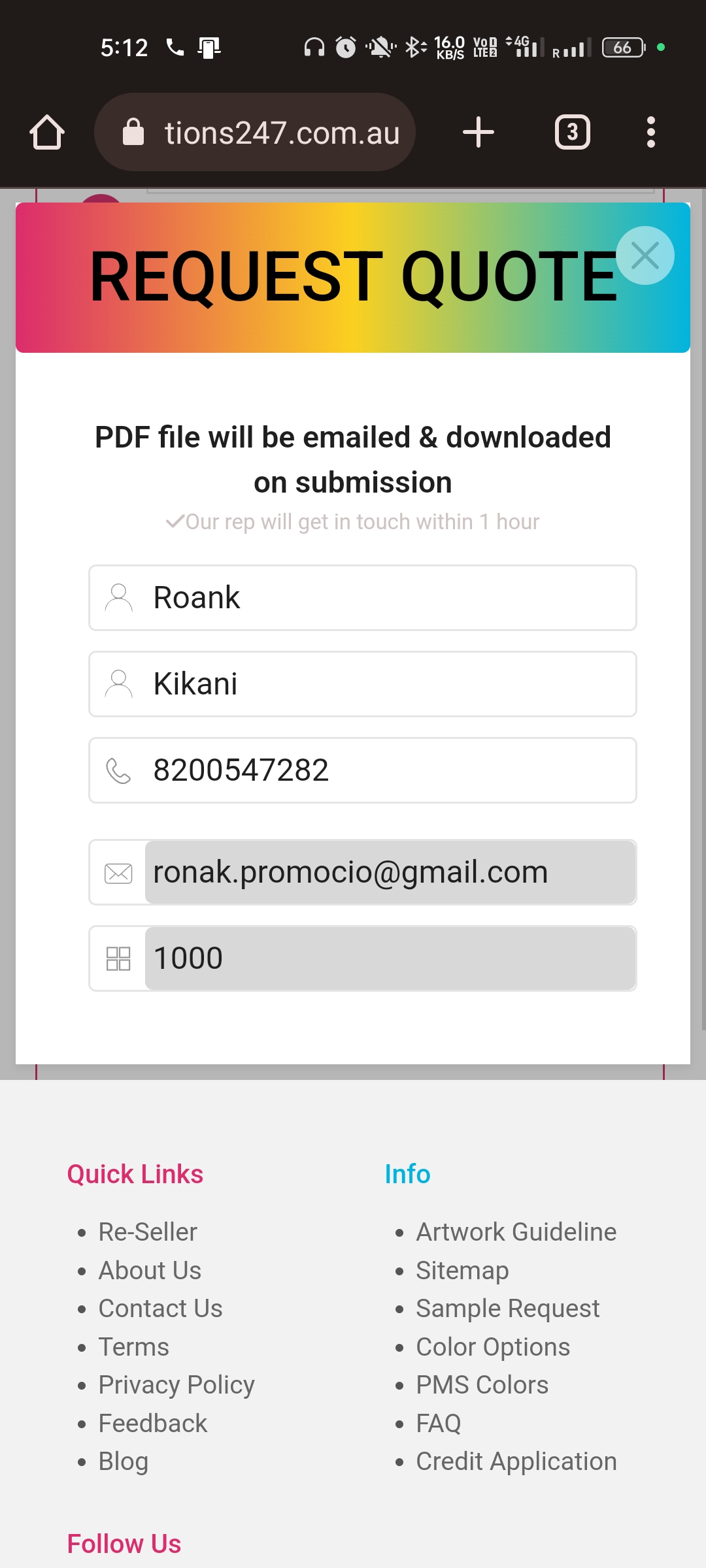Open the Privacy Policy link
The image size is (706, 1568).
176,1384
